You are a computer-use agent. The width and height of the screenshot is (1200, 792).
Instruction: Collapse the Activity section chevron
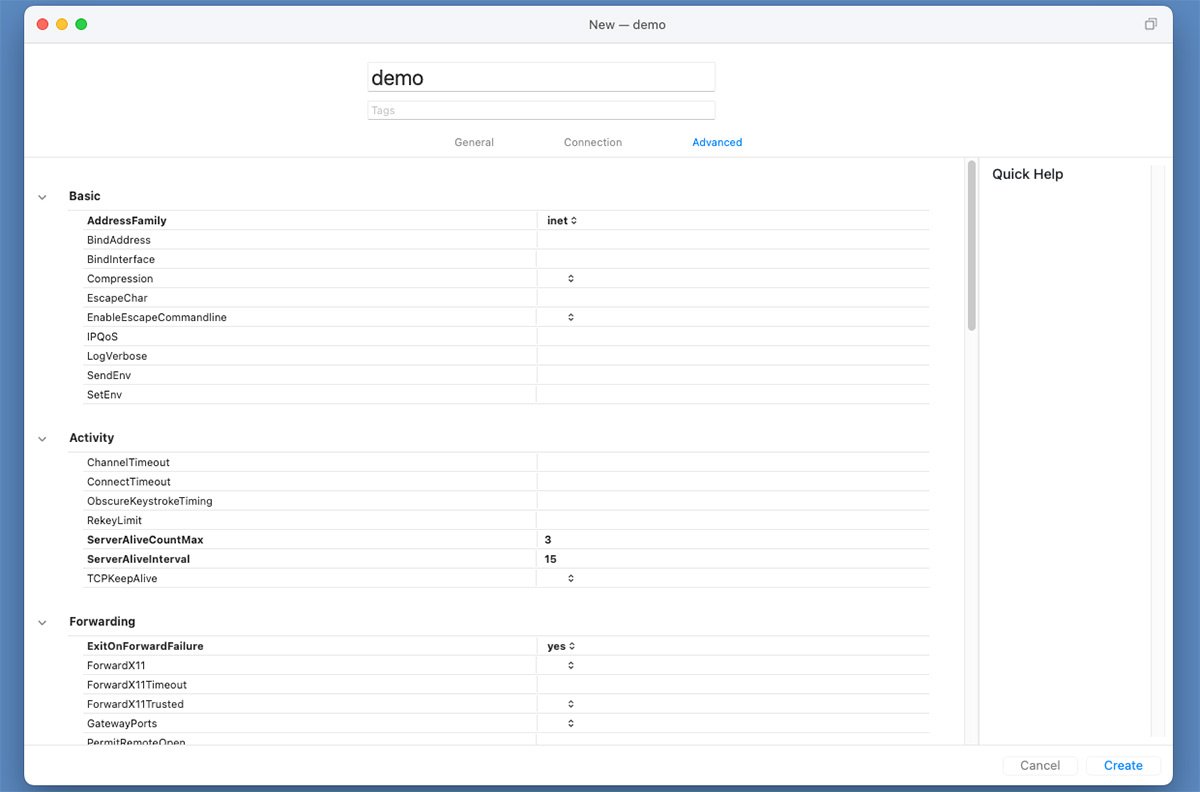coord(42,439)
